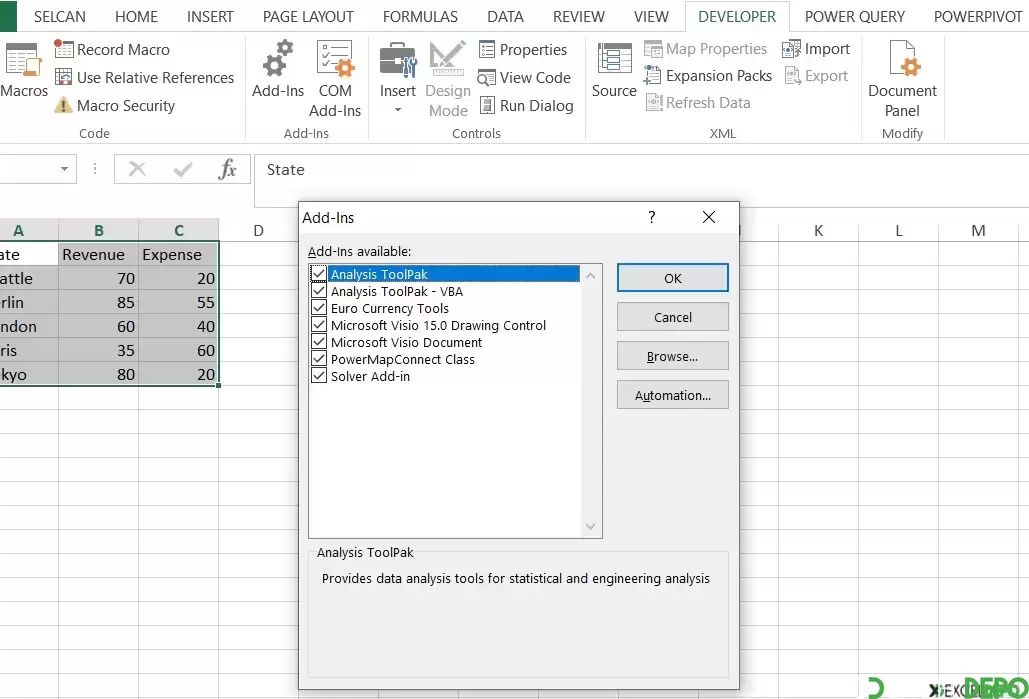Select column B header
The image size is (1029, 699).
98,230
